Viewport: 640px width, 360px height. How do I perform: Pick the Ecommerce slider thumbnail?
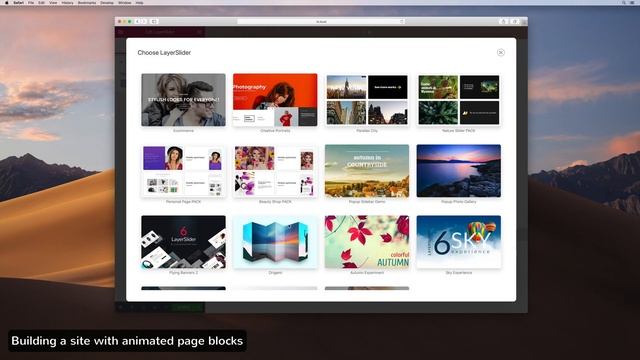[183, 100]
